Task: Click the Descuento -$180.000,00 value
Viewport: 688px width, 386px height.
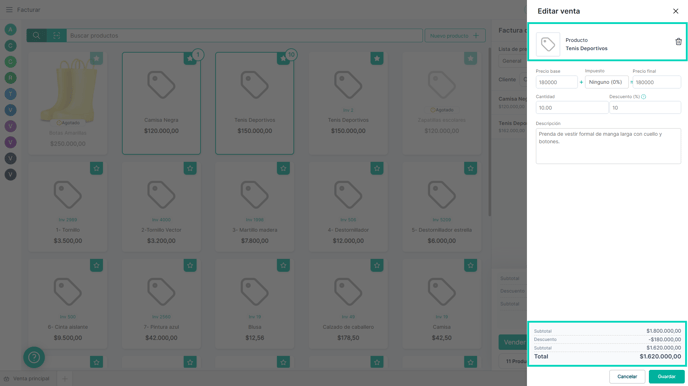Action: point(665,340)
